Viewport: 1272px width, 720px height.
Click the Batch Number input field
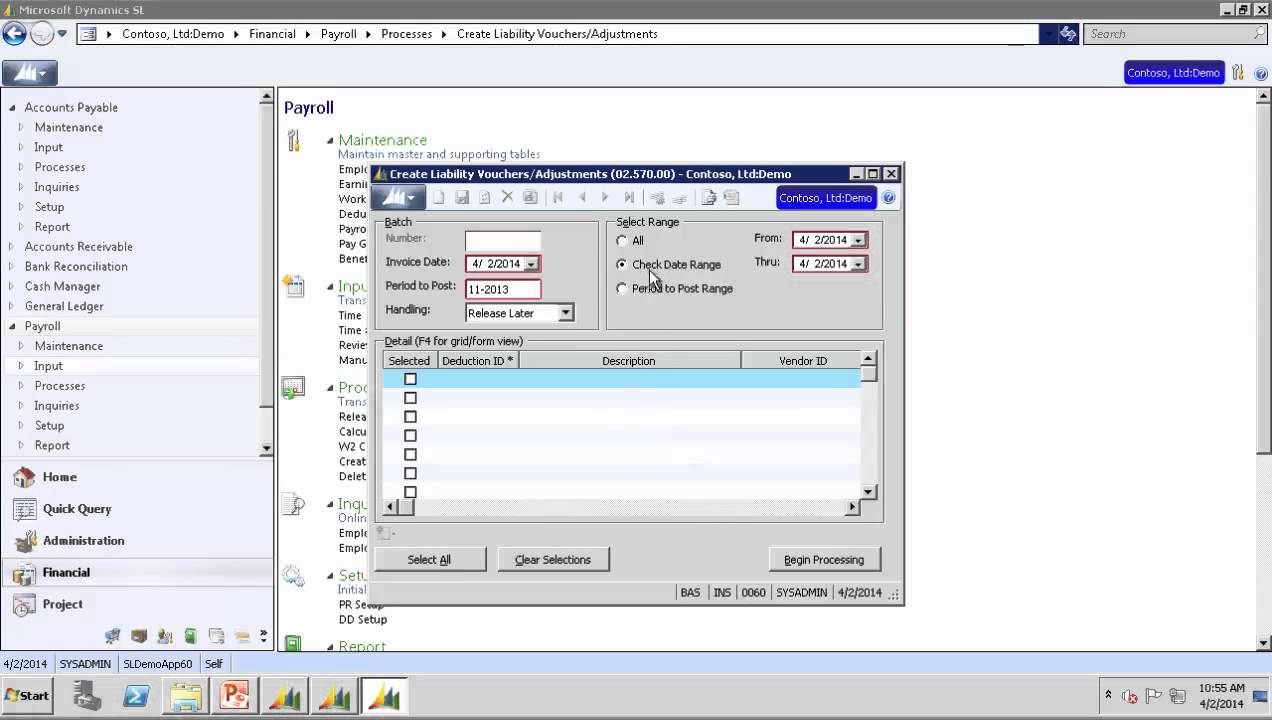tap(503, 240)
